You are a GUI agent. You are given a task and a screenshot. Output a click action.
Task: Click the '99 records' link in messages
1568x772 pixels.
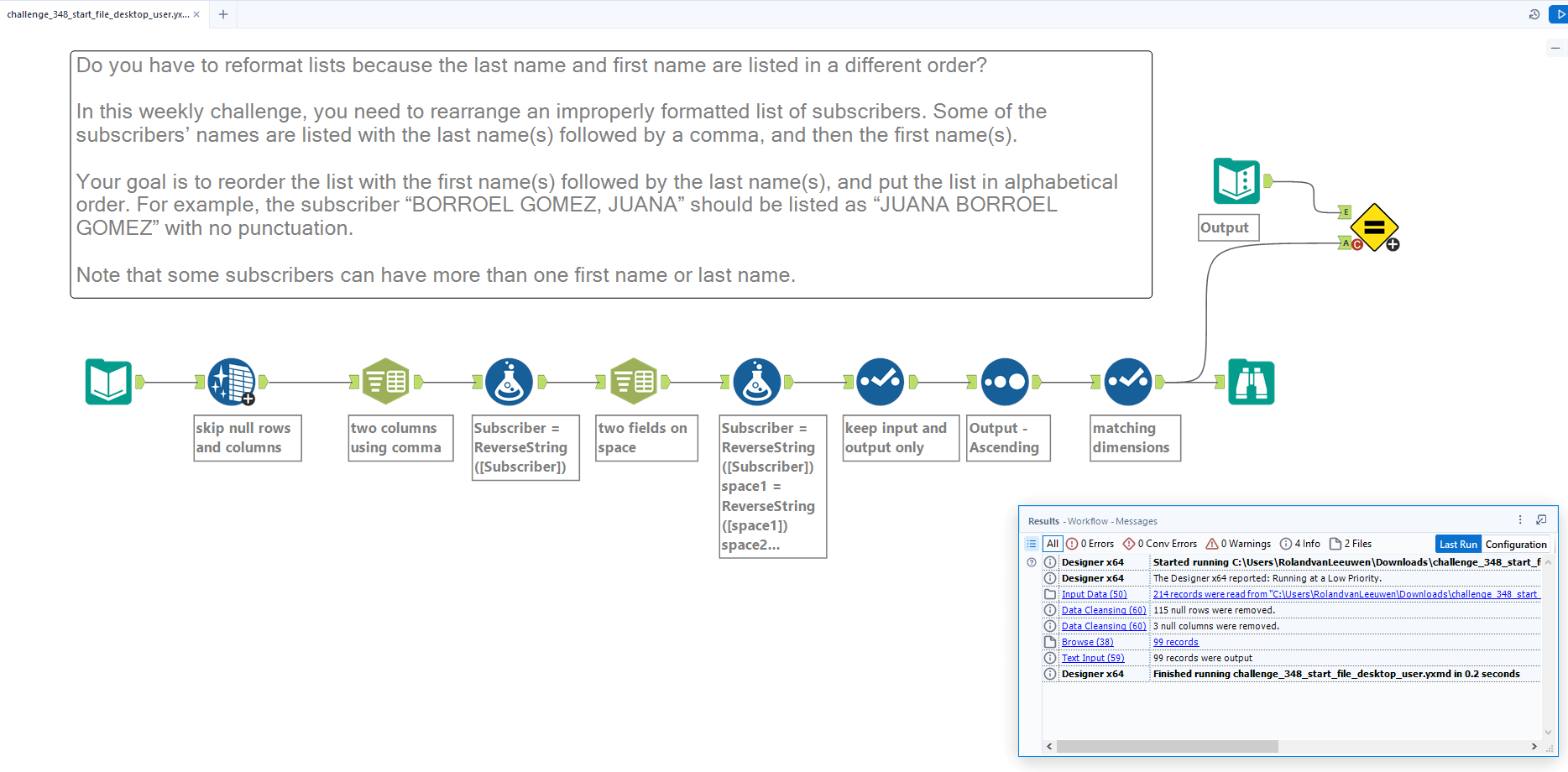pyautogui.click(x=1175, y=641)
